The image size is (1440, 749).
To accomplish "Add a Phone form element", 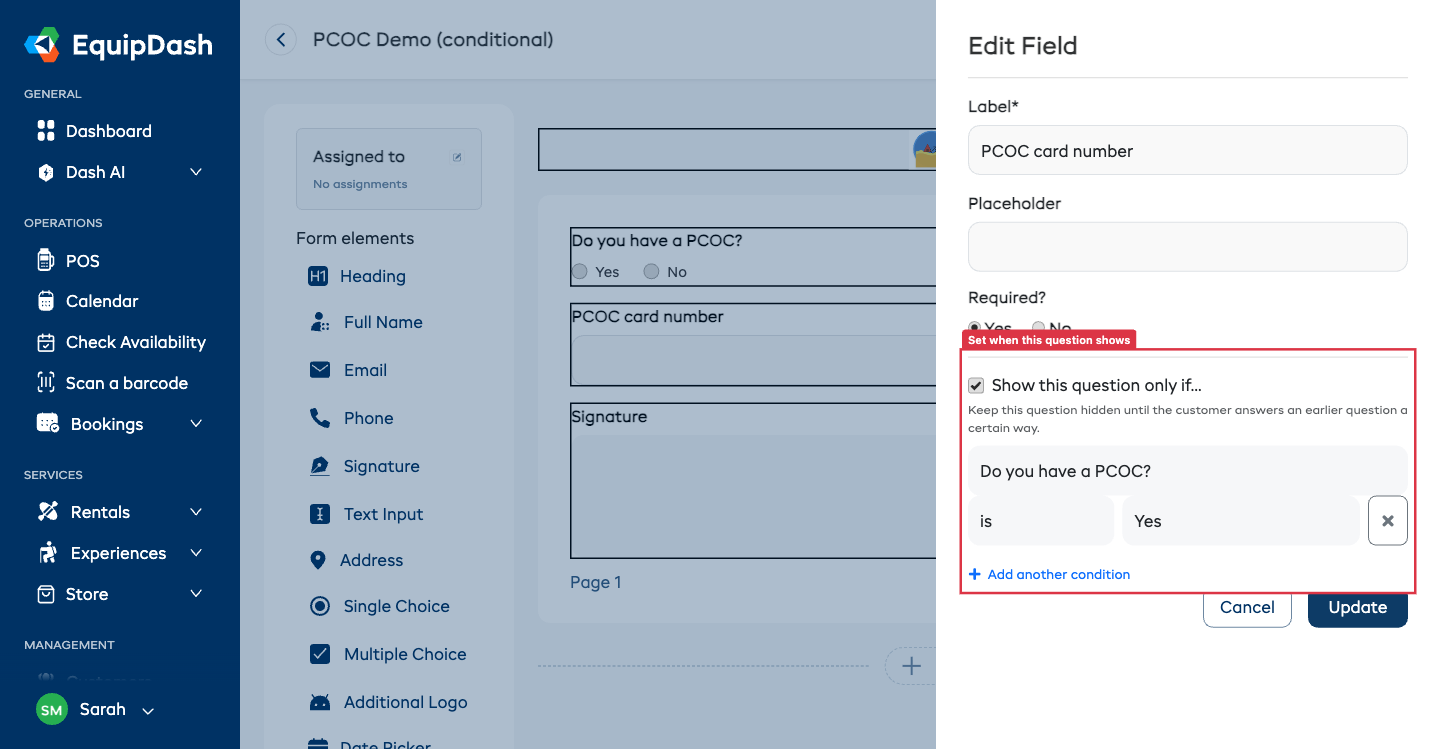I will click(x=368, y=418).
